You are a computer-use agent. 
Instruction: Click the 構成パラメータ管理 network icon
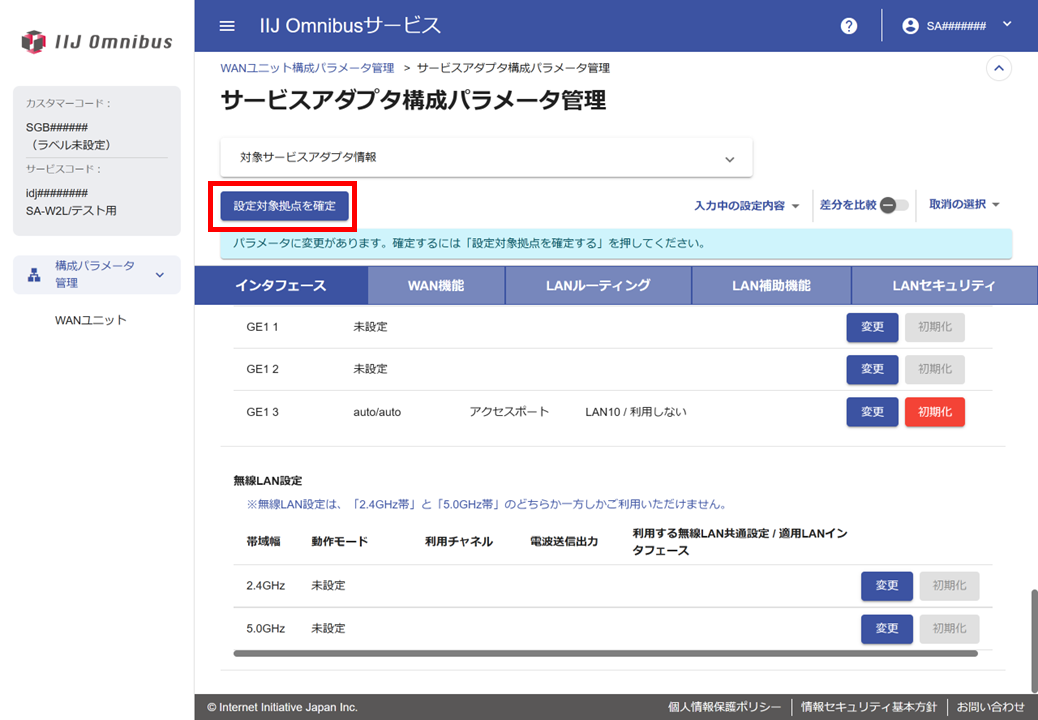(x=34, y=275)
